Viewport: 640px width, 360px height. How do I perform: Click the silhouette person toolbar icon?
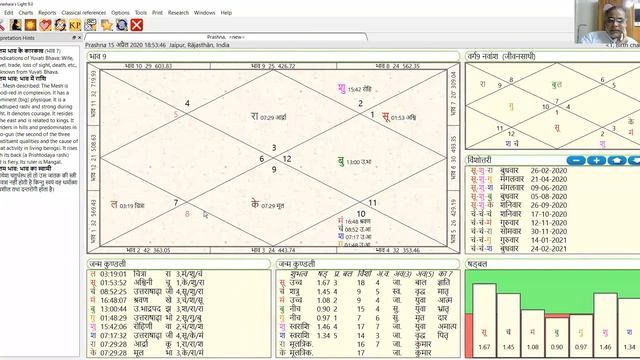click(x=16, y=25)
